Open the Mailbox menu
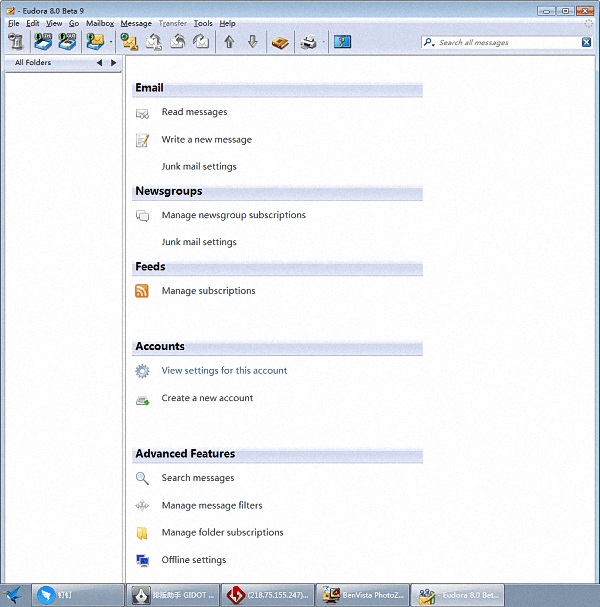 point(100,23)
